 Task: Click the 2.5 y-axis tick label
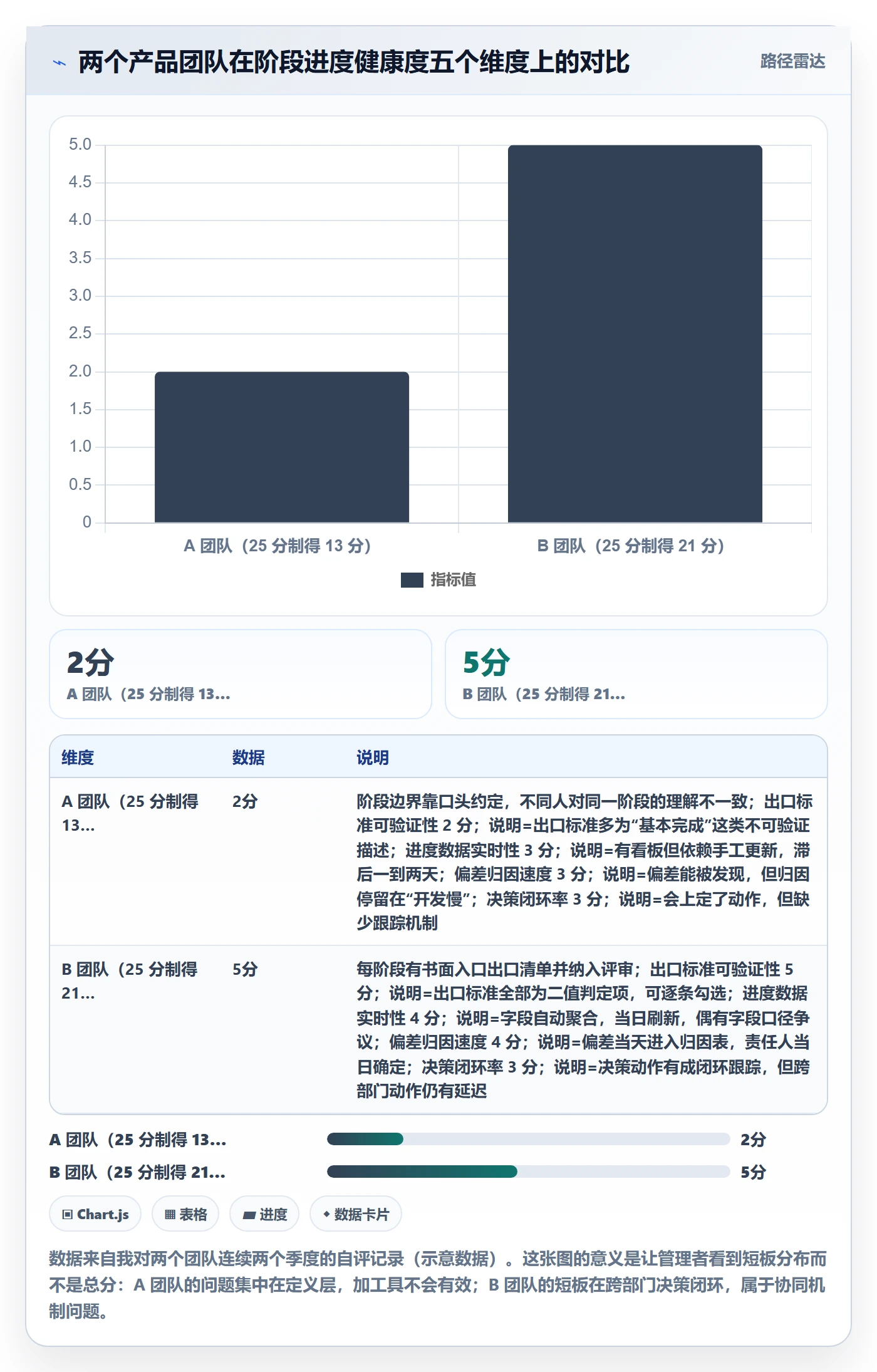click(x=80, y=333)
